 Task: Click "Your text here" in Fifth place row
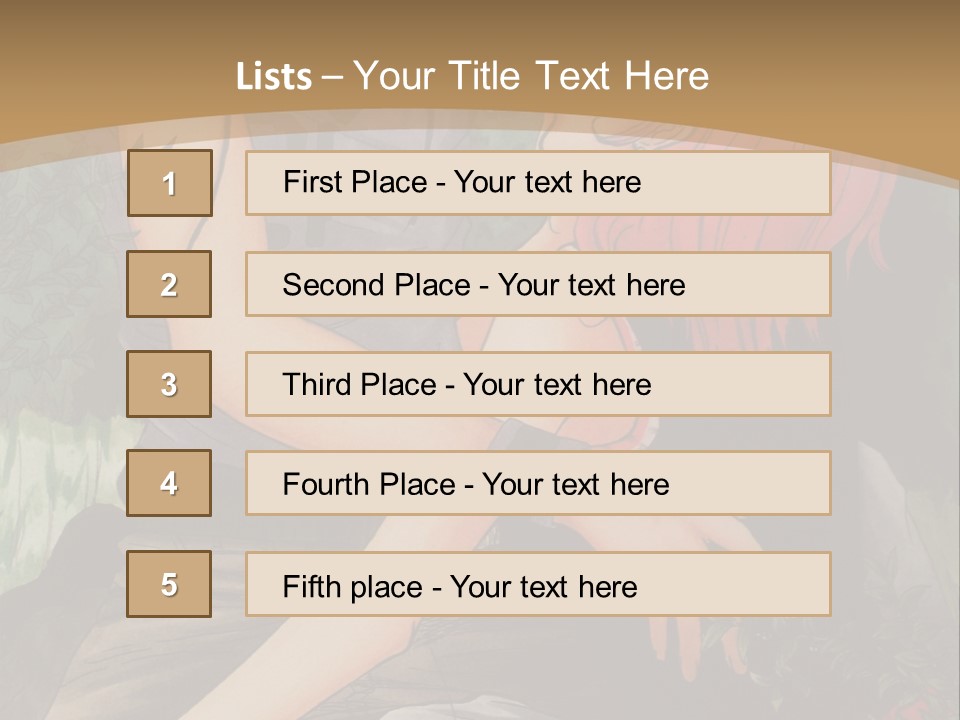543,586
